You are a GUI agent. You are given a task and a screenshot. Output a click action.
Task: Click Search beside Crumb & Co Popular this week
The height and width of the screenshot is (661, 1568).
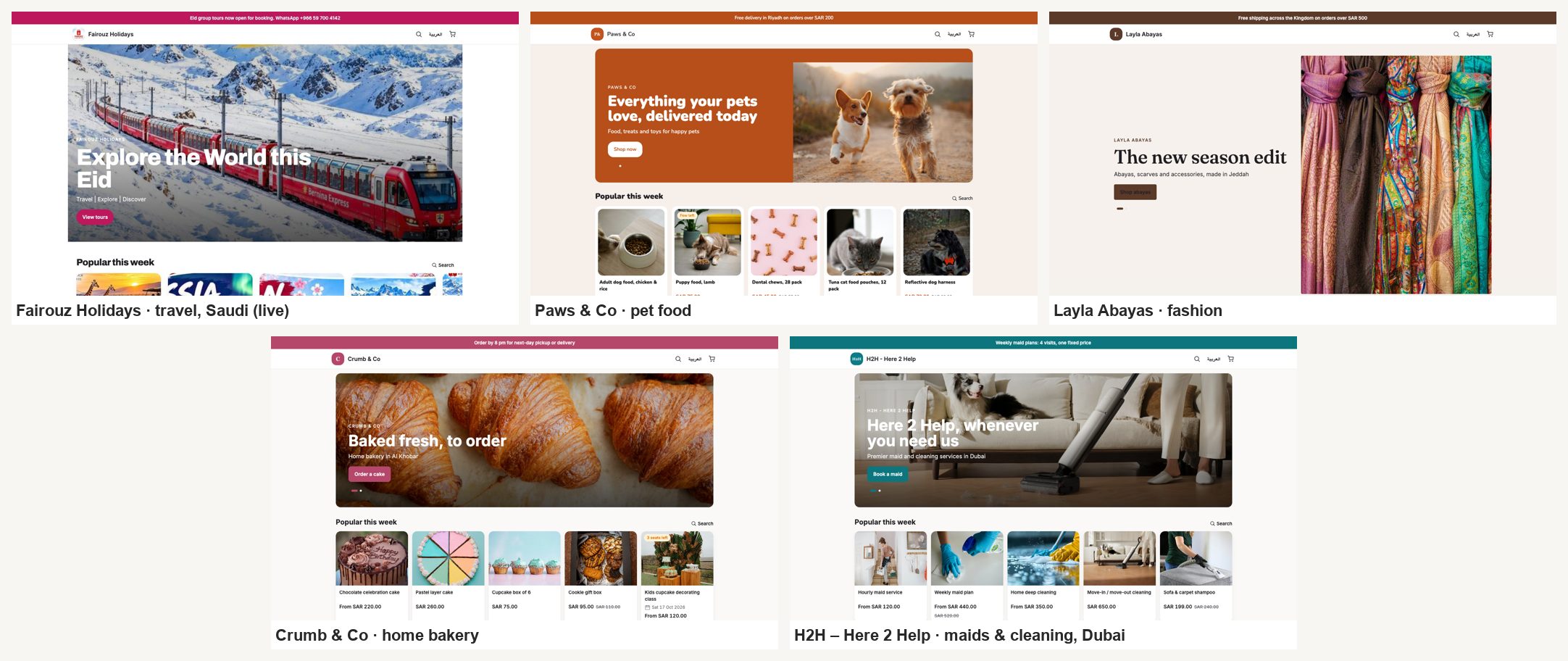tap(702, 523)
